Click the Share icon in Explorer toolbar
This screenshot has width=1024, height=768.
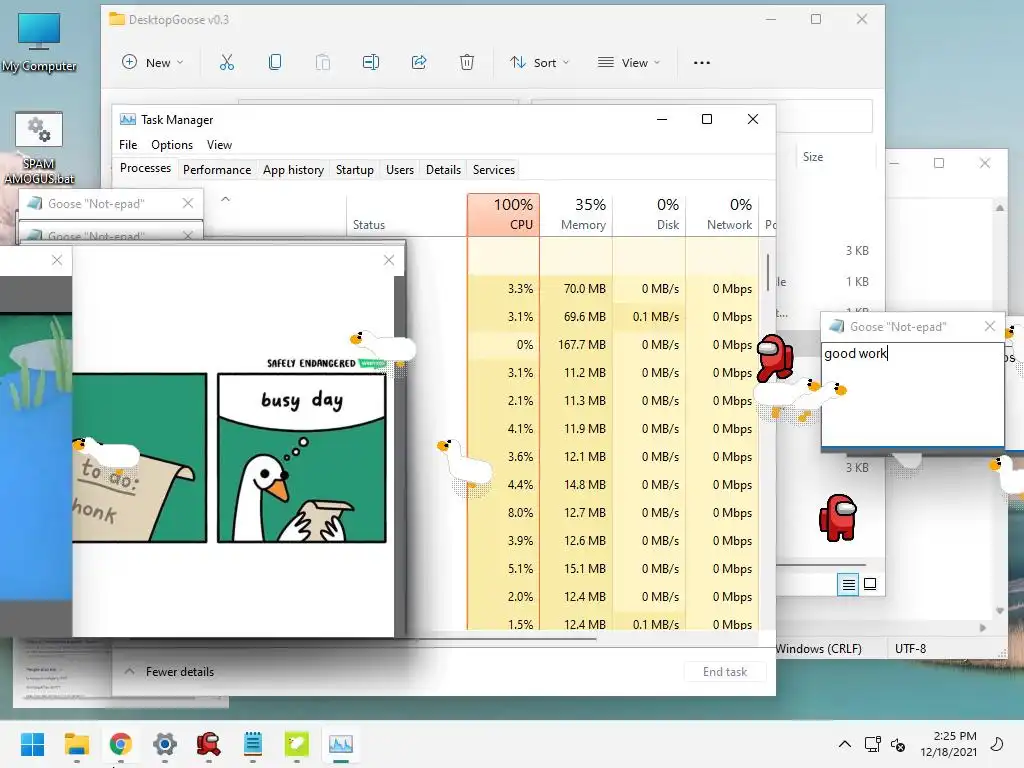click(x=419, y=63)
